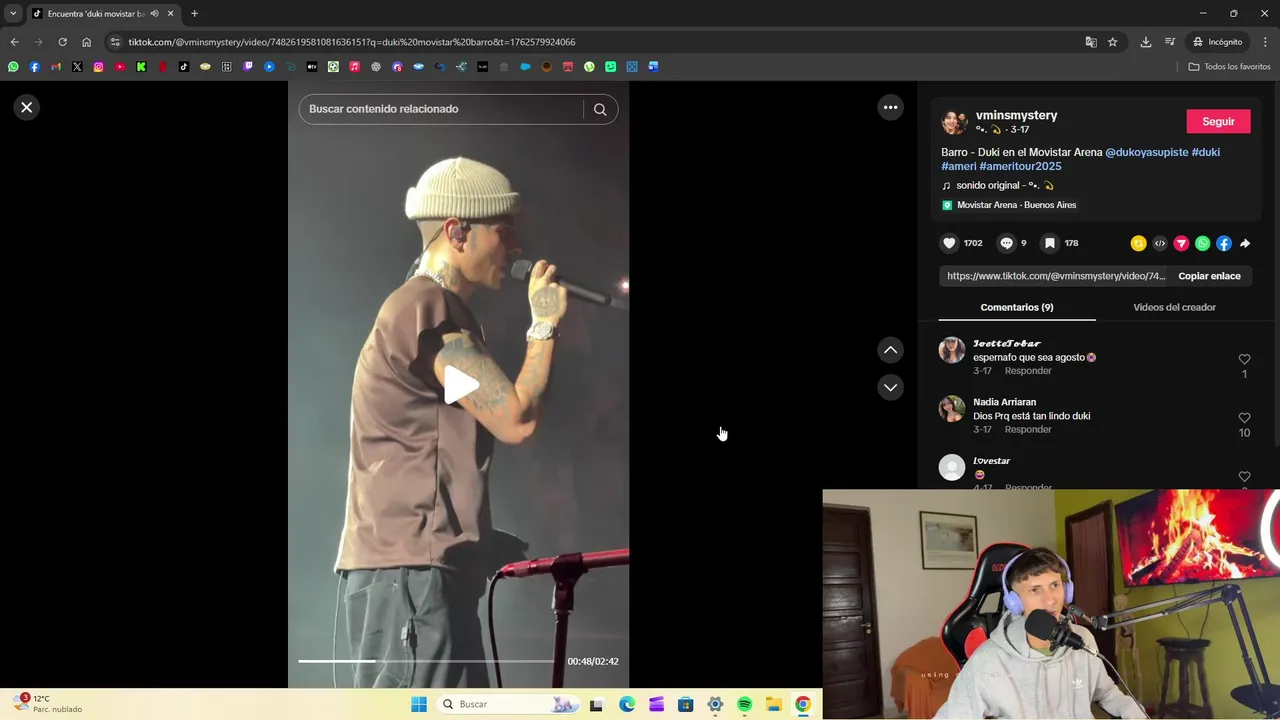This screenshot has width=1280, height=720.
Task: Open the WhatsApp bookmark
Action: pyautogui.click(x=13, y=67)
